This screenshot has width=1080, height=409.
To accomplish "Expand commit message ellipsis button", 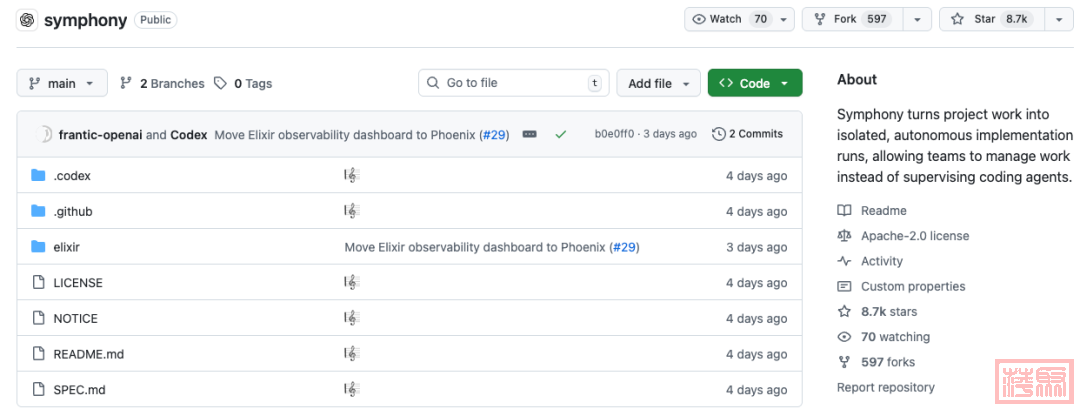I will pyautogui.click(x=530, y=134).
